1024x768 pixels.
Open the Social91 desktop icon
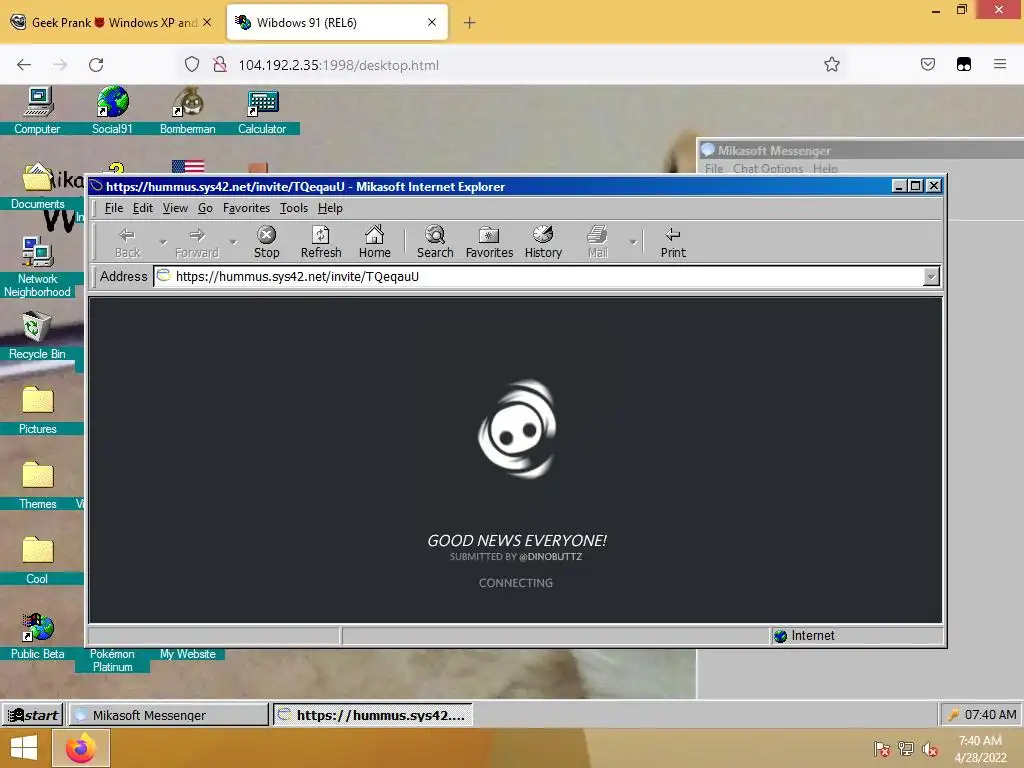click(x=112, y=110)
